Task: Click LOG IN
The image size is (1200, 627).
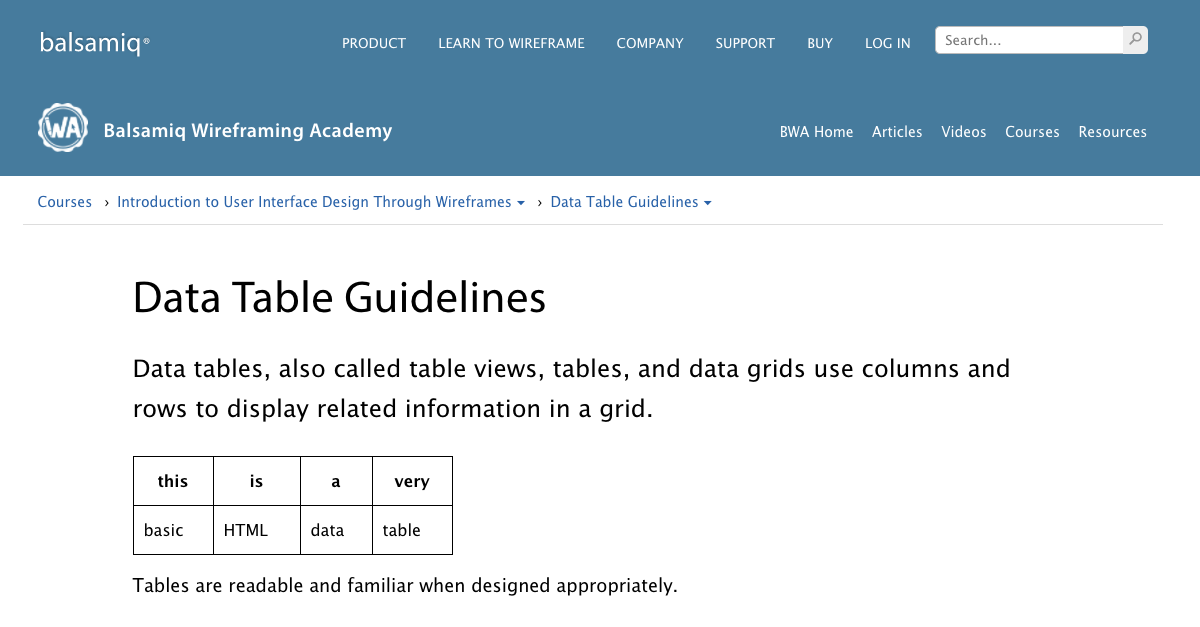Action: point(887,43)
